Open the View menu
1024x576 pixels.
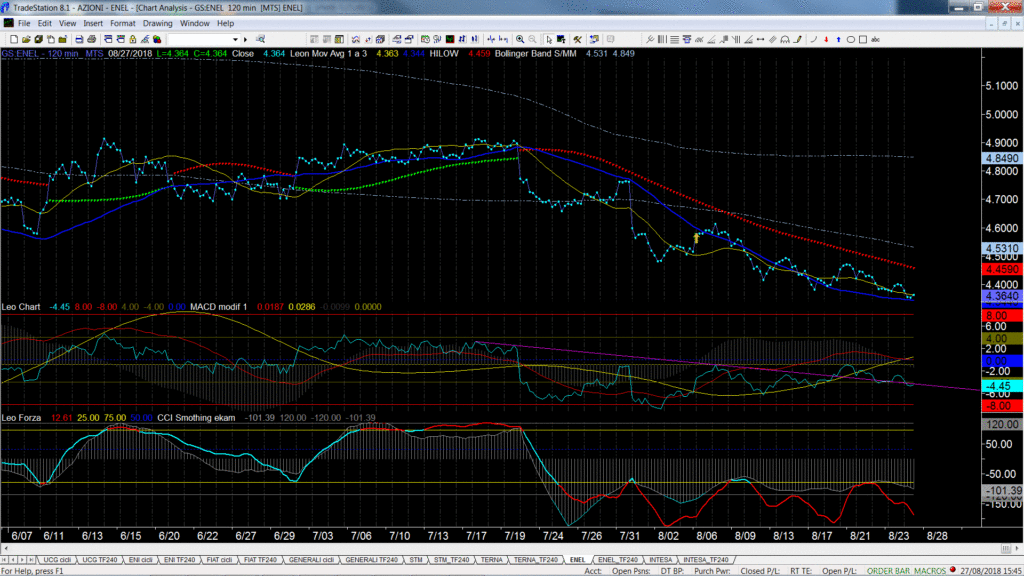pyautogui.click(x=67, y=24)
